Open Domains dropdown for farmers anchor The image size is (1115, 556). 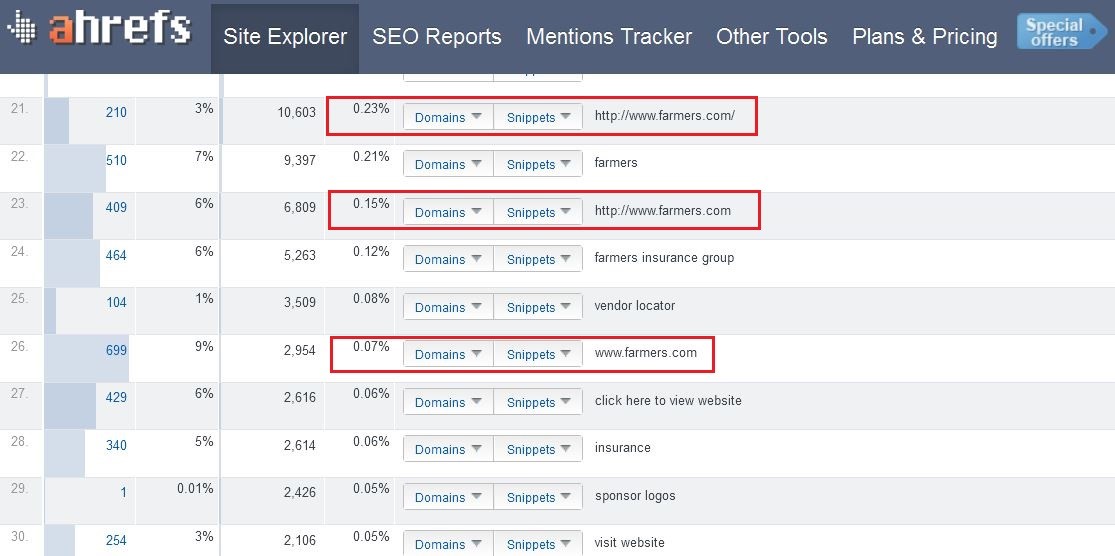(448, 164)
